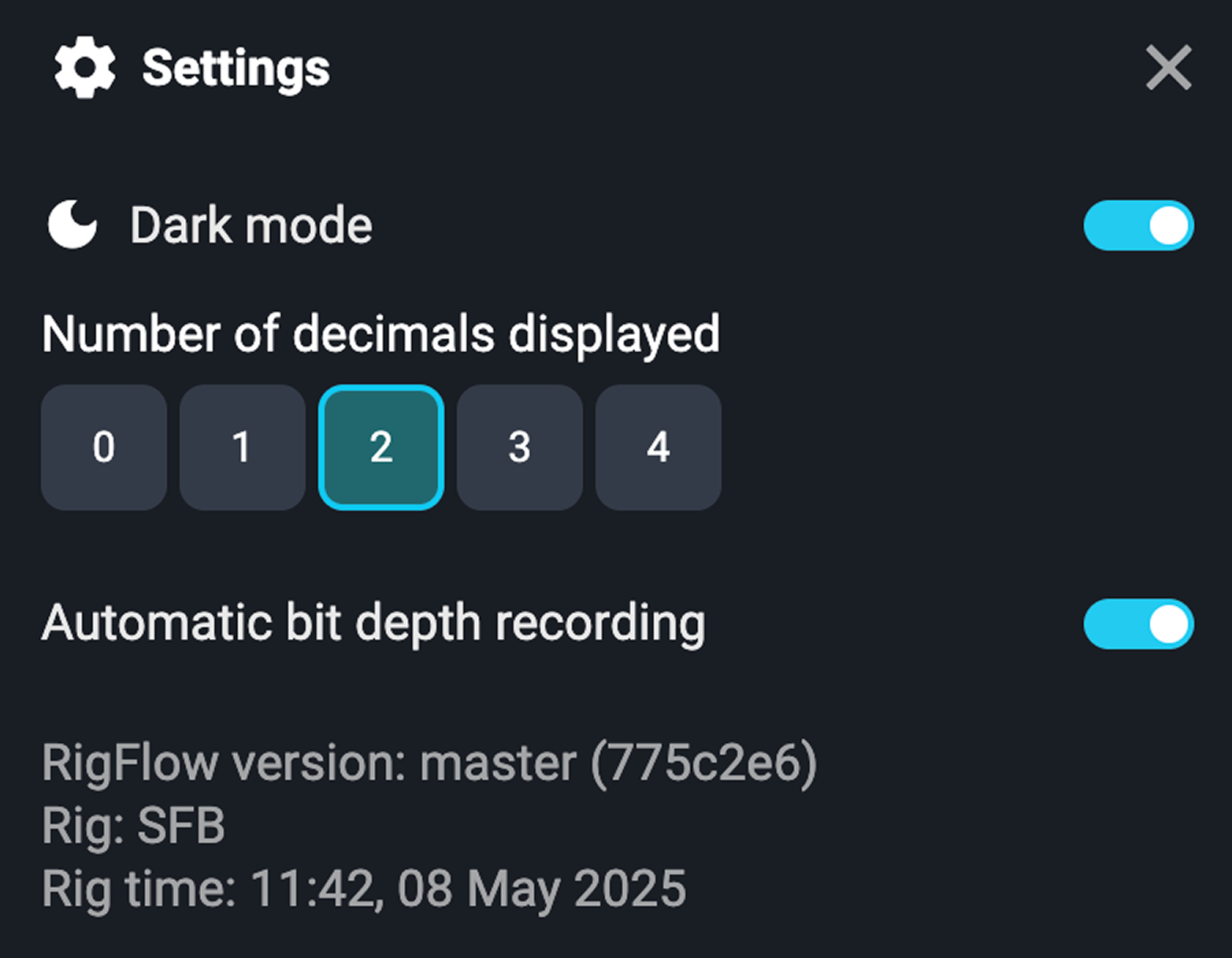Click the close X in the corner
This screenshot has height=958, width=1232.
coord(1167,68)
